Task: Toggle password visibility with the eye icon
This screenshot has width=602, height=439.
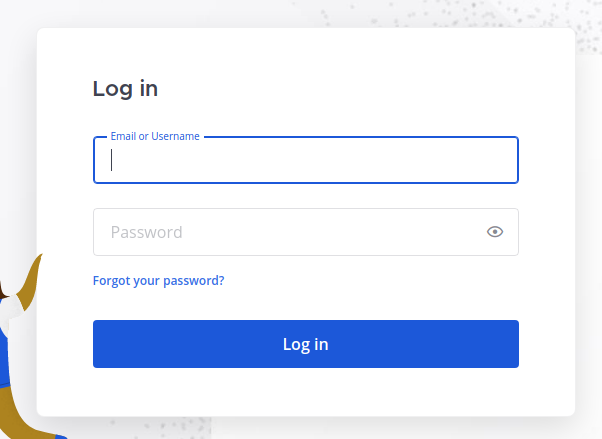Action: 494,232
